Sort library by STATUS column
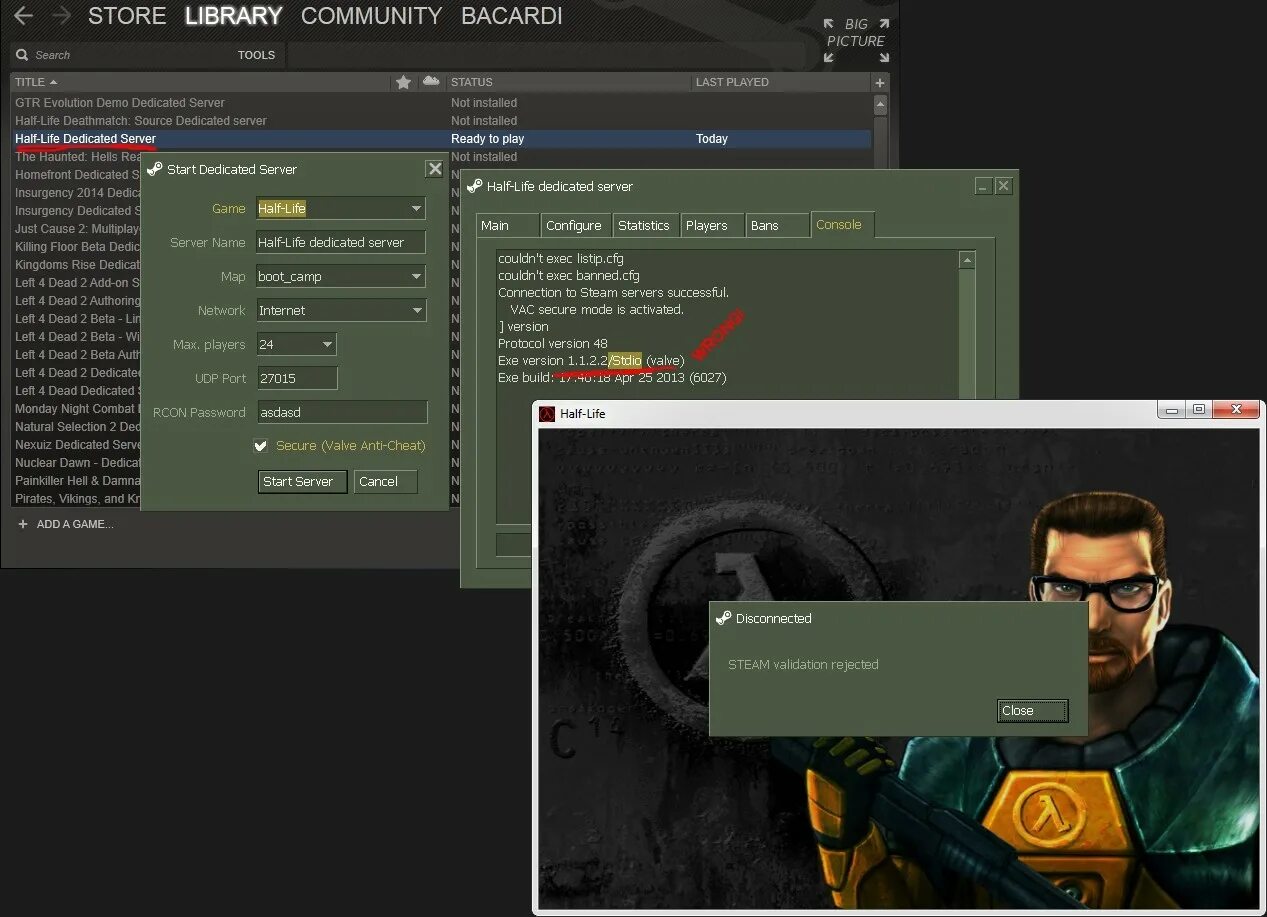This screenshot has width=1267, height=917. 471,82
